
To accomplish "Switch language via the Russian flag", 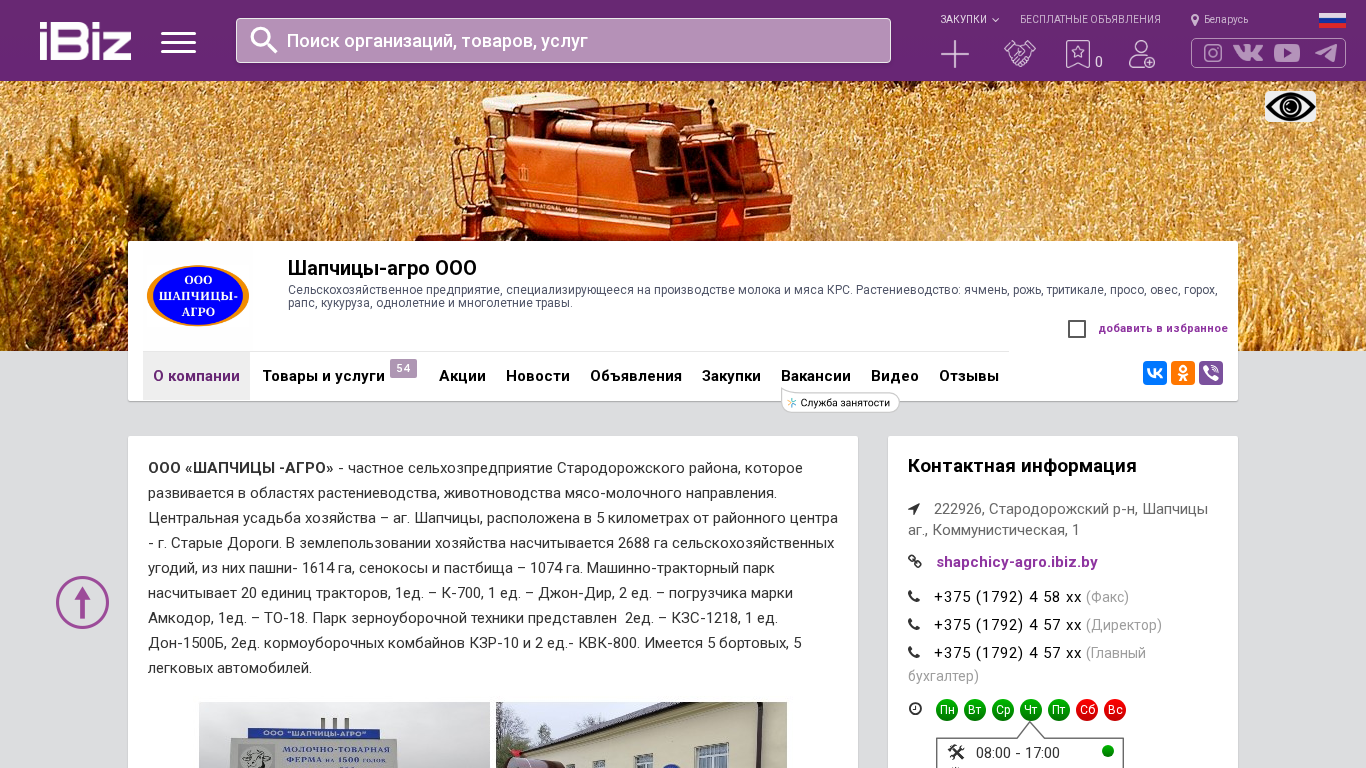I will point(1332,20).
